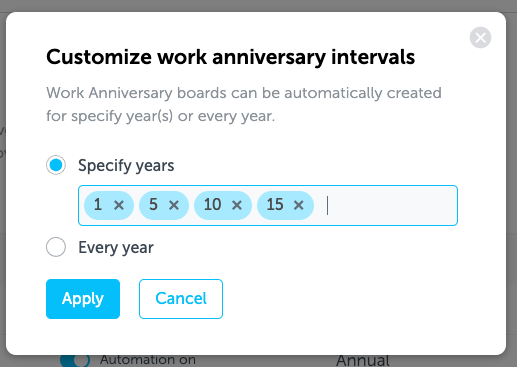Click the number 5 tag chip
The width and height of the screenshot is (517, 367).
pyautogui.click(x=153, y=205)
